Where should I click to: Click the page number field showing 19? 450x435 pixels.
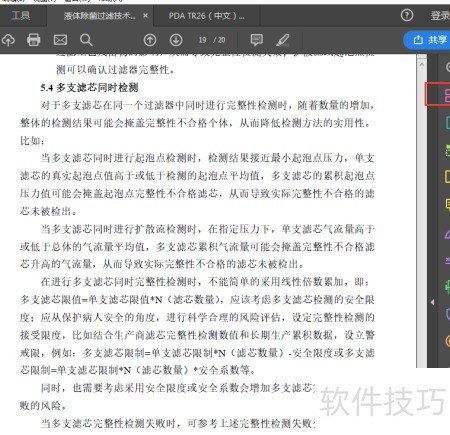(x=202, y=40)
